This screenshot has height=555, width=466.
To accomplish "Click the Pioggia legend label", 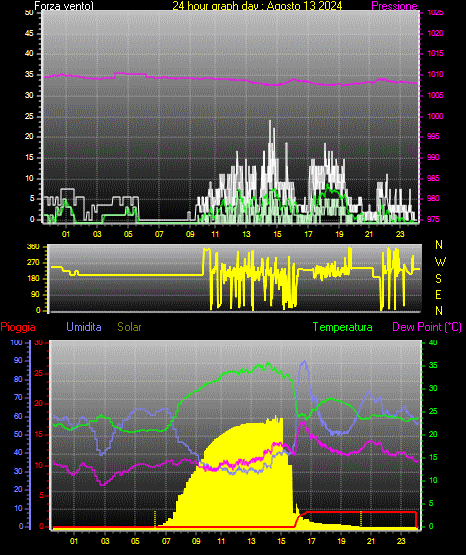I will pyautogui.click(x=18, y=327).
